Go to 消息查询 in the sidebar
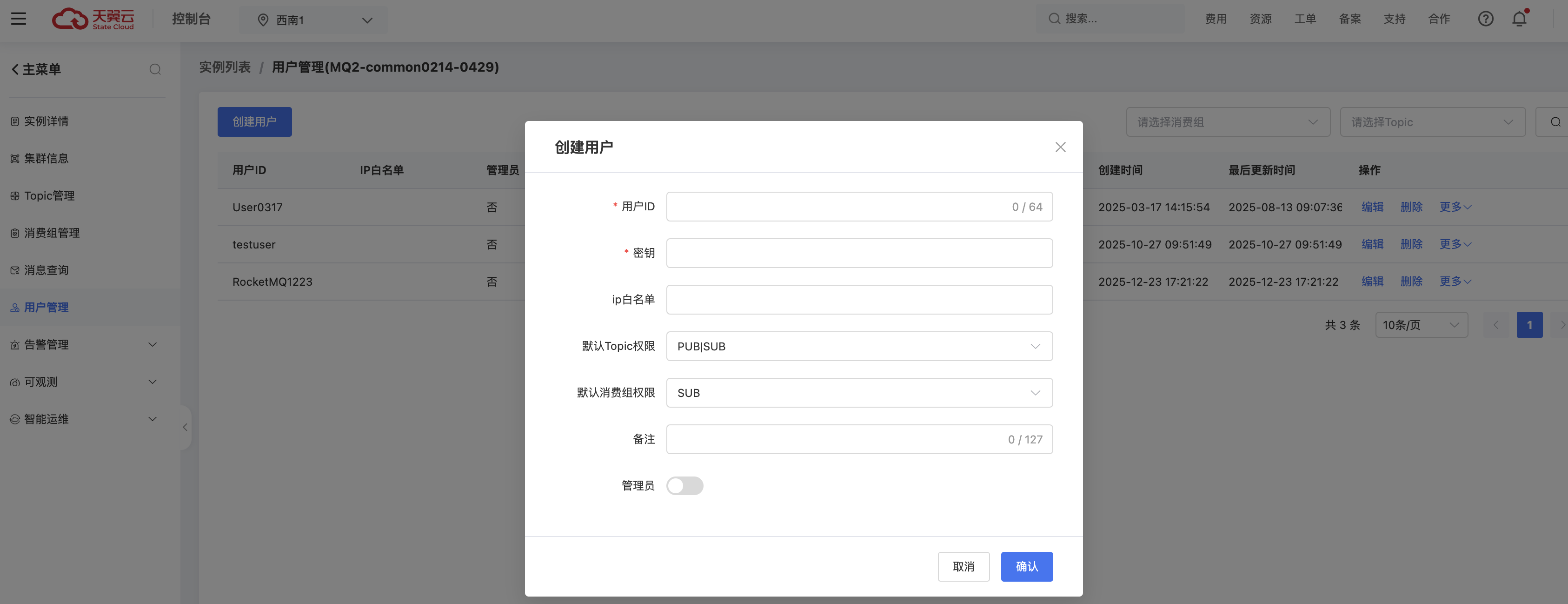 (x=46, y=270)
